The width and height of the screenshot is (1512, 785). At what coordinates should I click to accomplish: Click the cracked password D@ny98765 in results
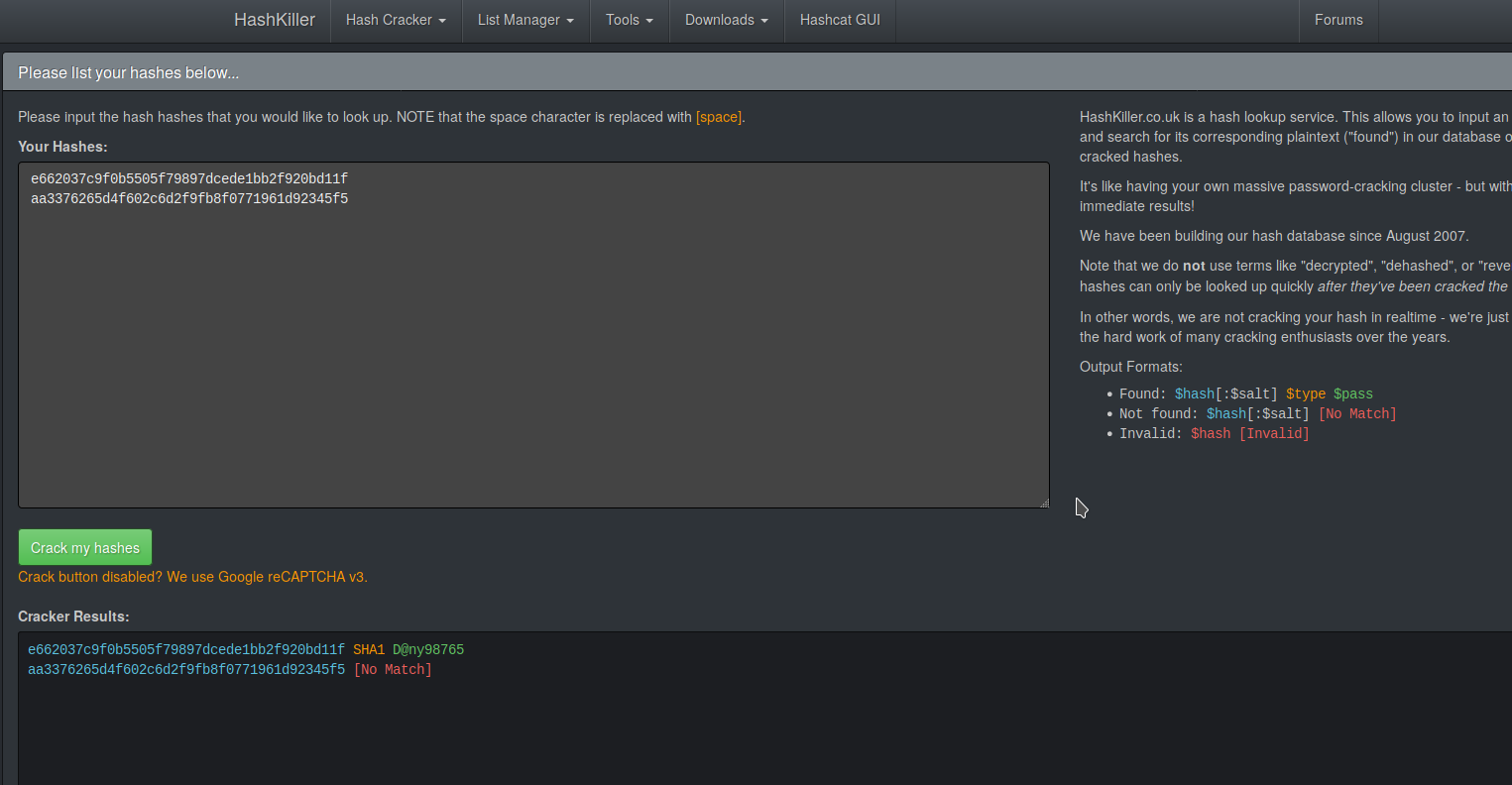click(428, 650)
